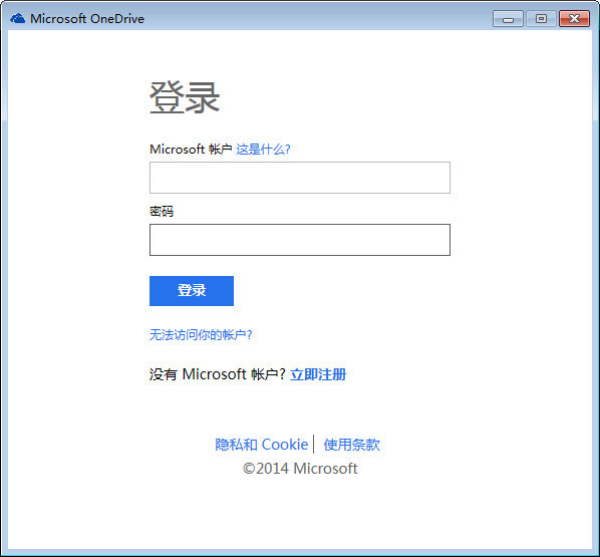
Task: Focus the 密码 password field
Action: click(300, 240)
